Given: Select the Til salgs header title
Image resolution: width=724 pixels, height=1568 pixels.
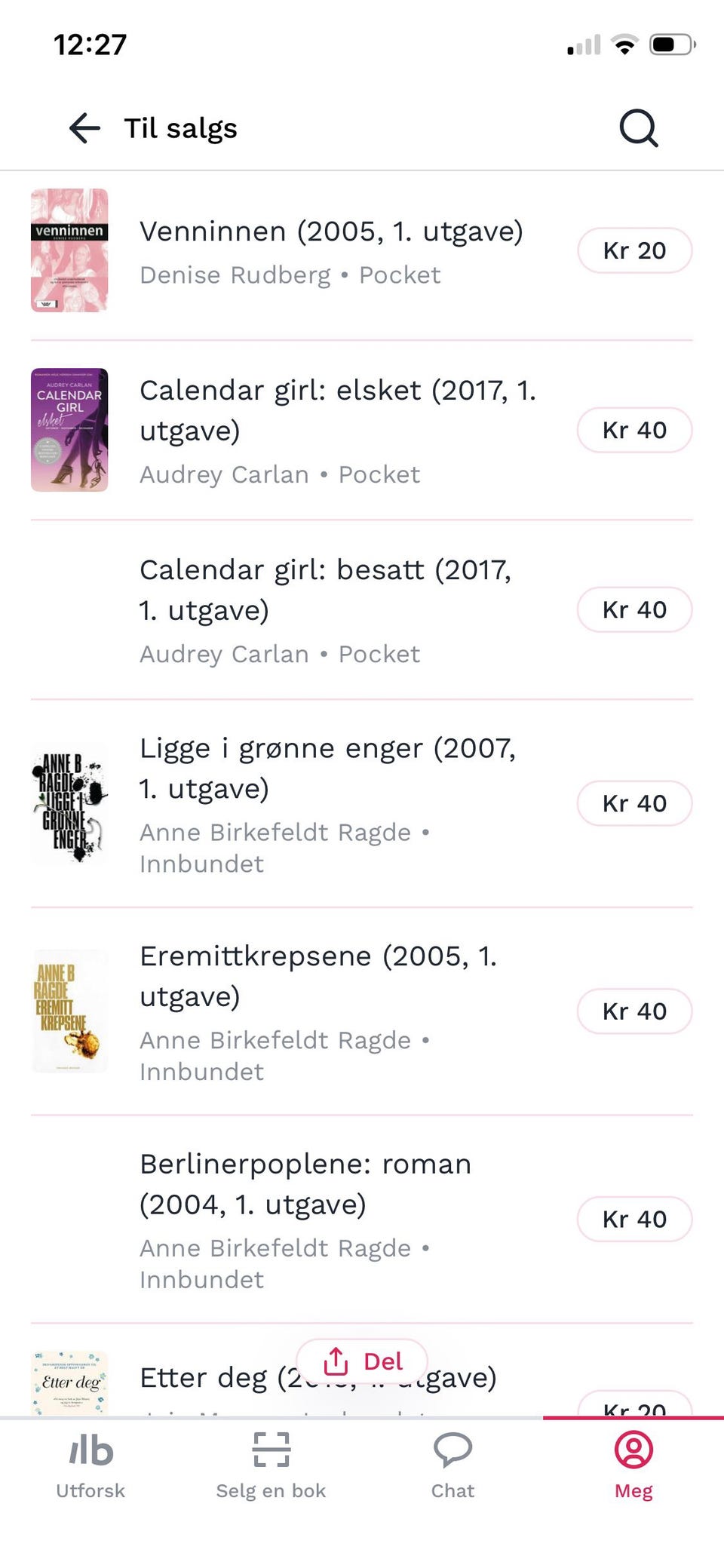Looking at the screenshot, I should (180, 128).
